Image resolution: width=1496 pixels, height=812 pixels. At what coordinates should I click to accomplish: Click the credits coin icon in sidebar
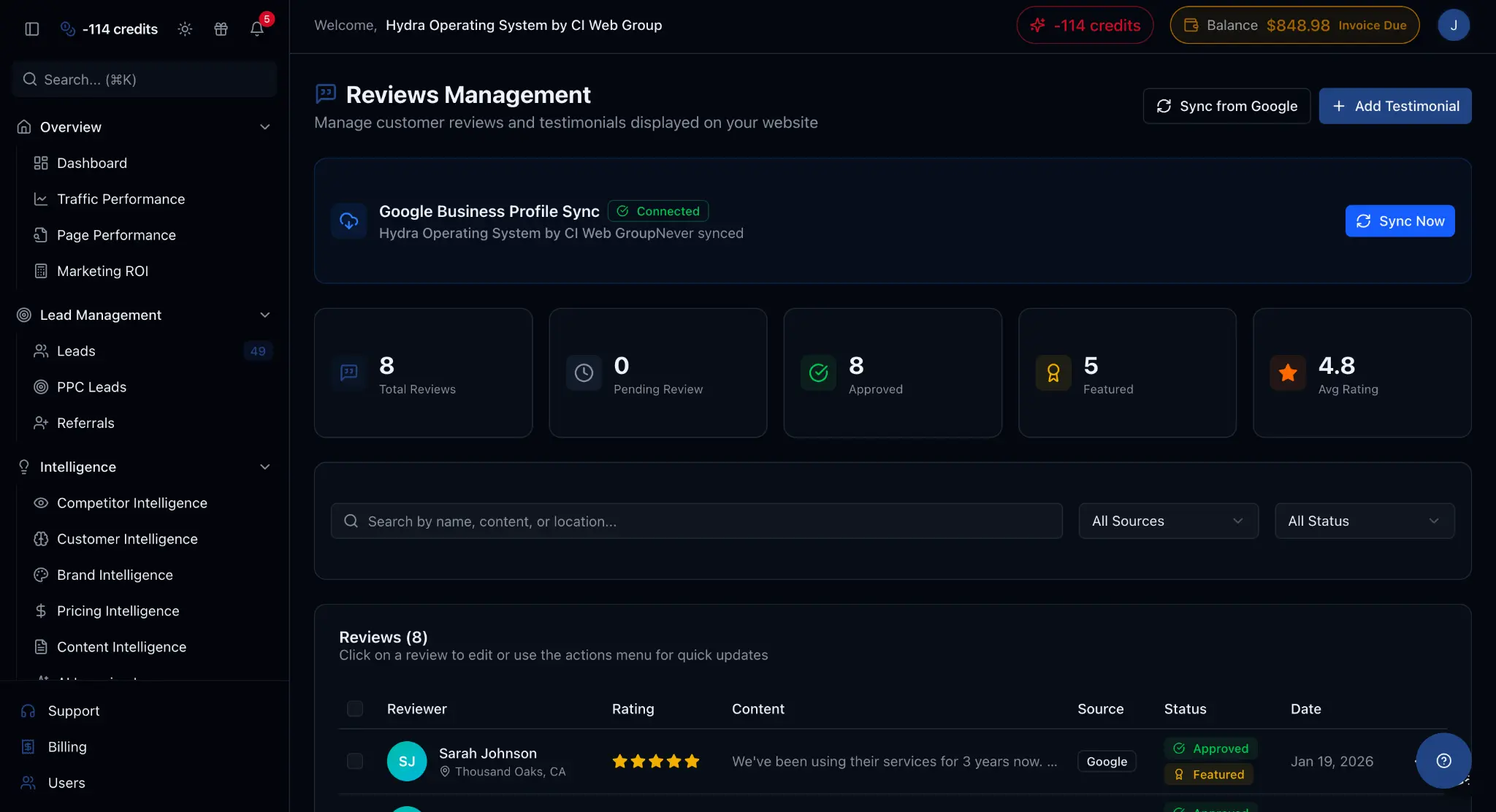tap(67, 28)
